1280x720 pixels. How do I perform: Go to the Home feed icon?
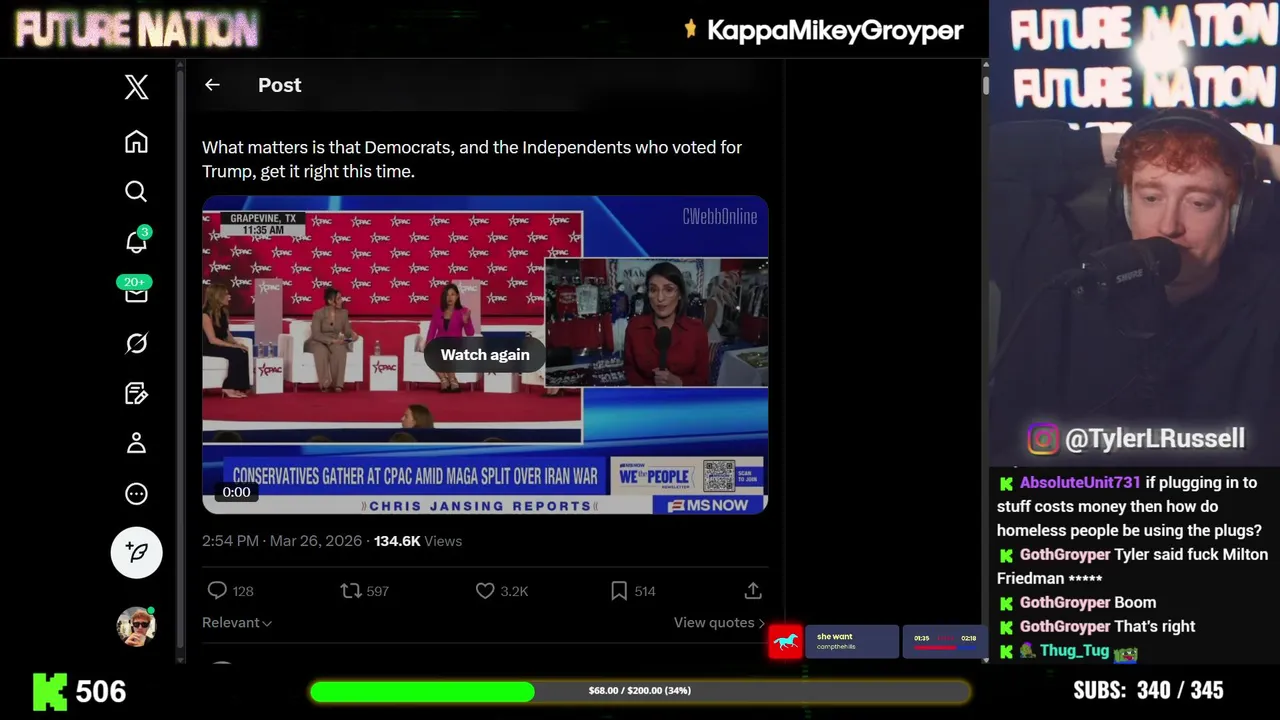click(x=136, y=142)
